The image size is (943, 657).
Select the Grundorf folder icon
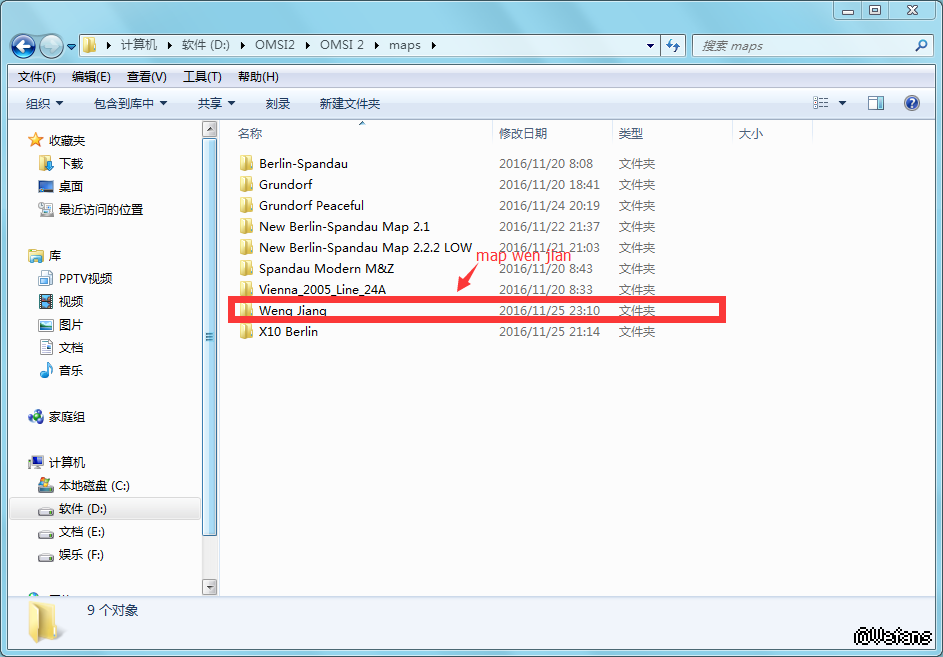[246, 184]
